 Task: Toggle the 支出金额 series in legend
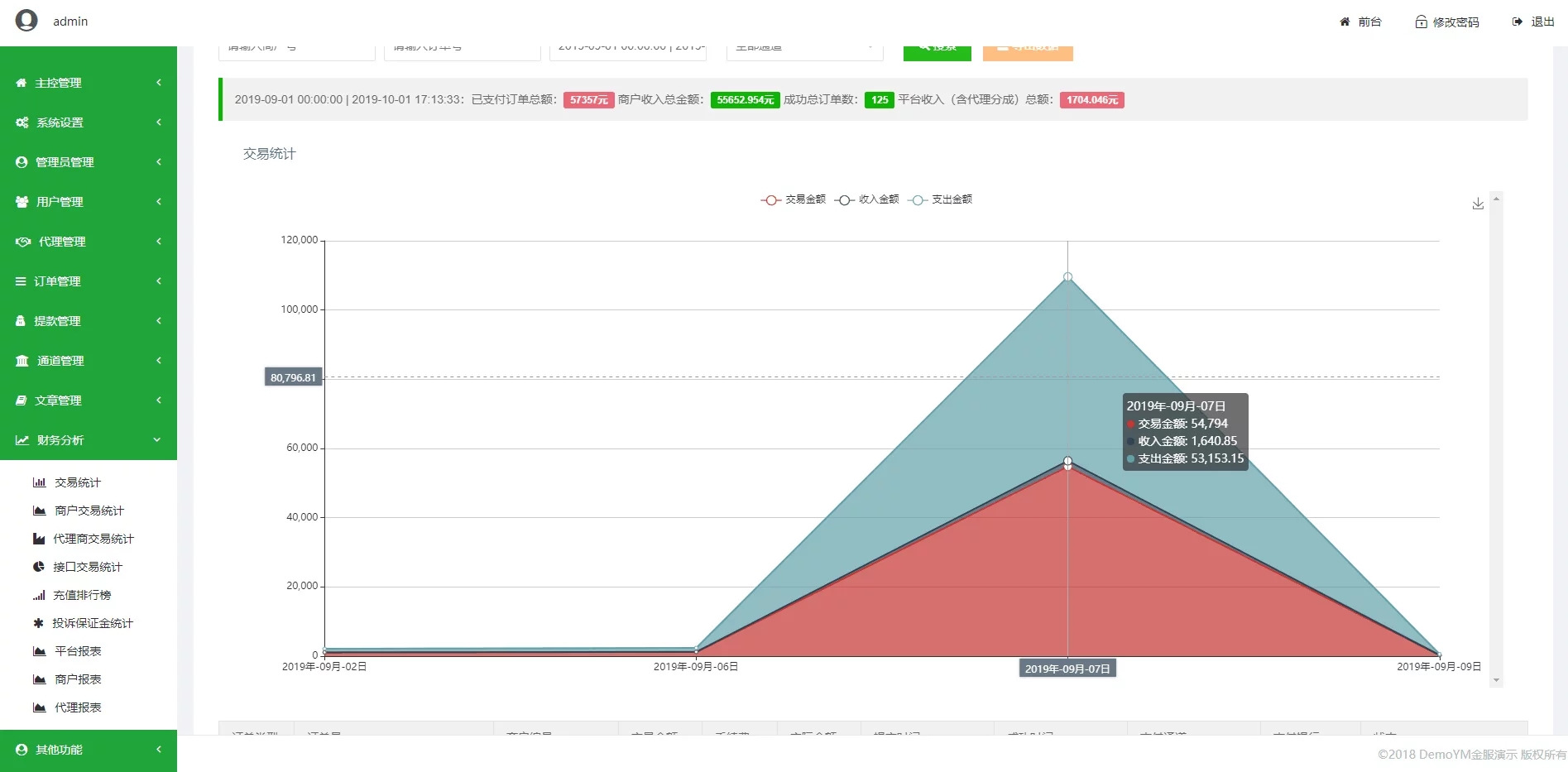(x=941, y=199)
